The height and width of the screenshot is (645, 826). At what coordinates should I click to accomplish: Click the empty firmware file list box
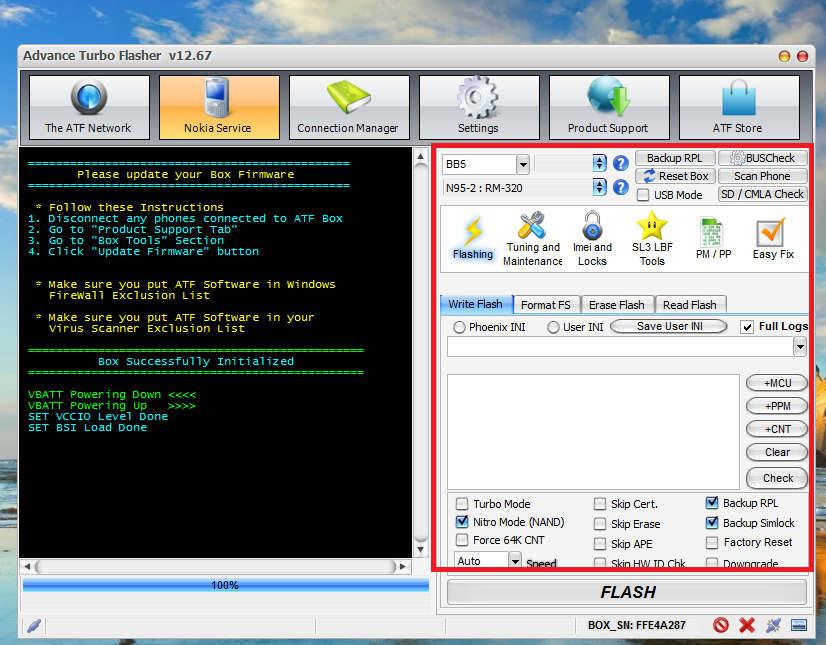coord(593,432)
